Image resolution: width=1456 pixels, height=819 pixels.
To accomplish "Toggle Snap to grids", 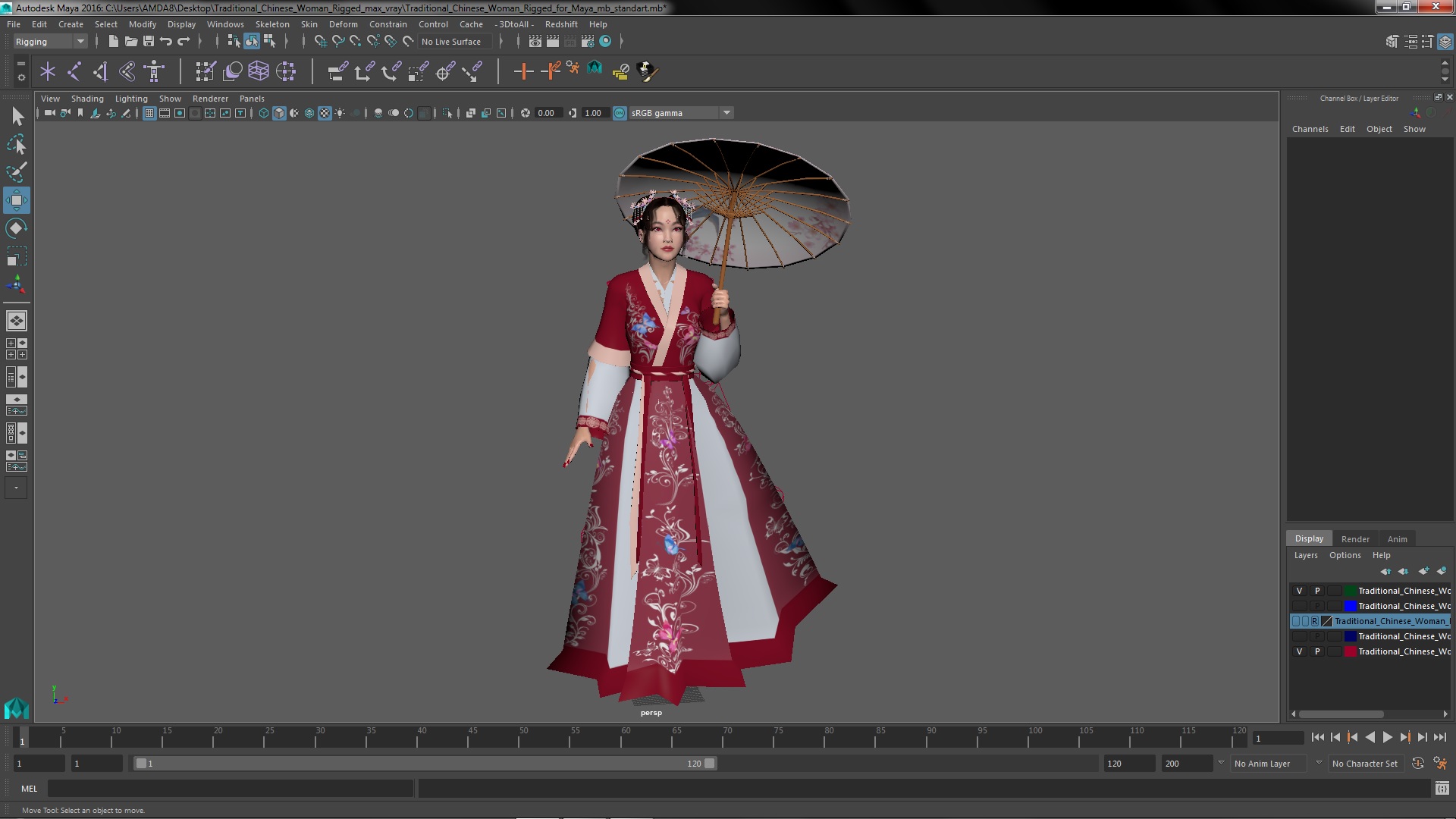I will tap(321, 41).
